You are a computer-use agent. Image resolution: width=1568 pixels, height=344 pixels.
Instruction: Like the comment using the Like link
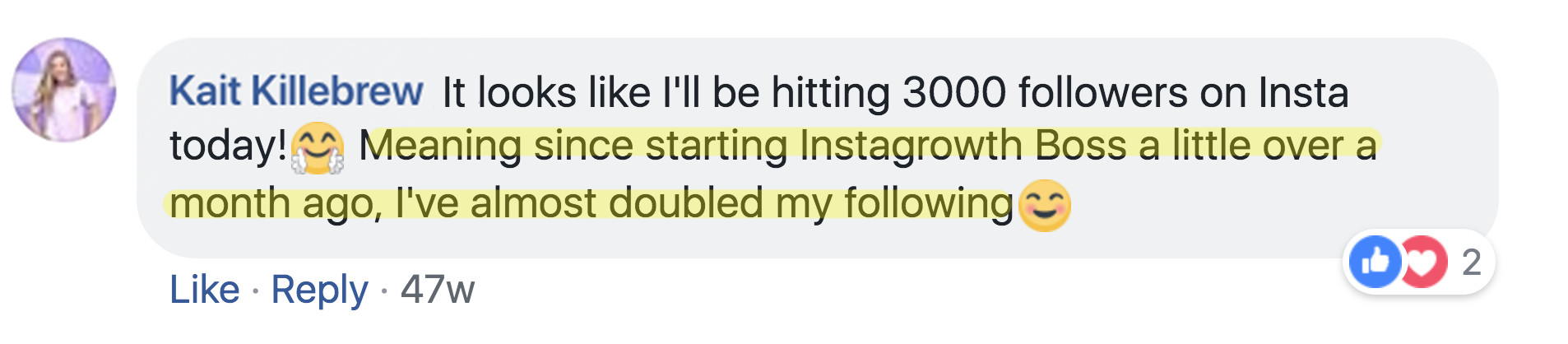tap(204, 290)
